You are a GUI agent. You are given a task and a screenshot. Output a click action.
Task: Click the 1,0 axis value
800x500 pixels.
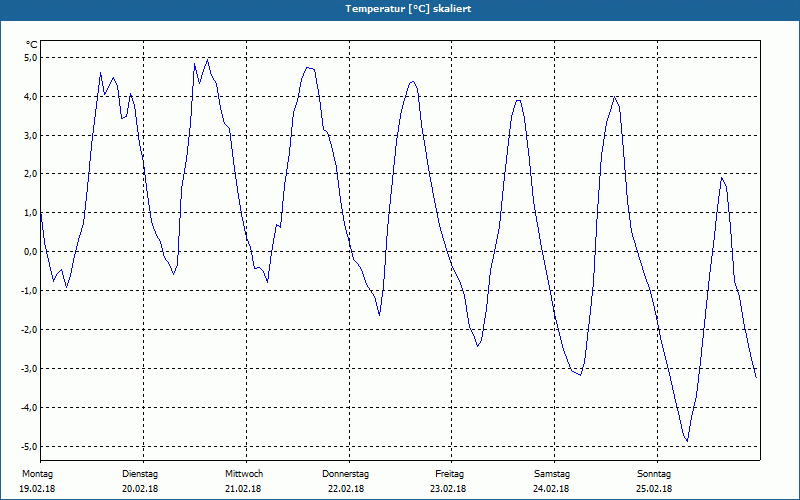(31, 213)
